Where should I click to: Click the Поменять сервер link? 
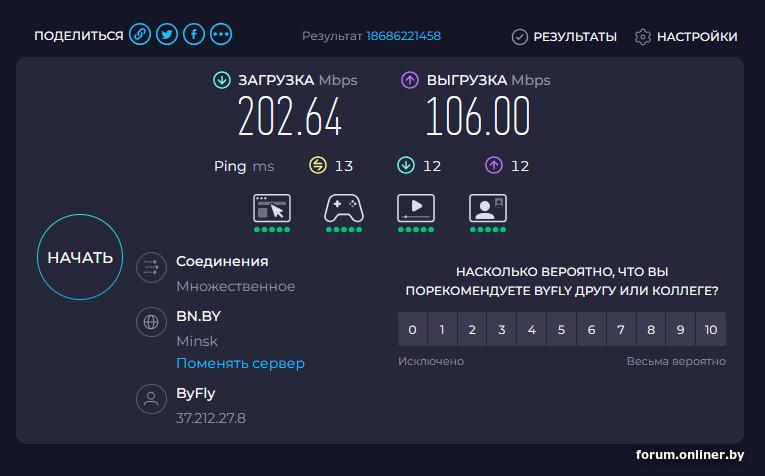[240, 363]
